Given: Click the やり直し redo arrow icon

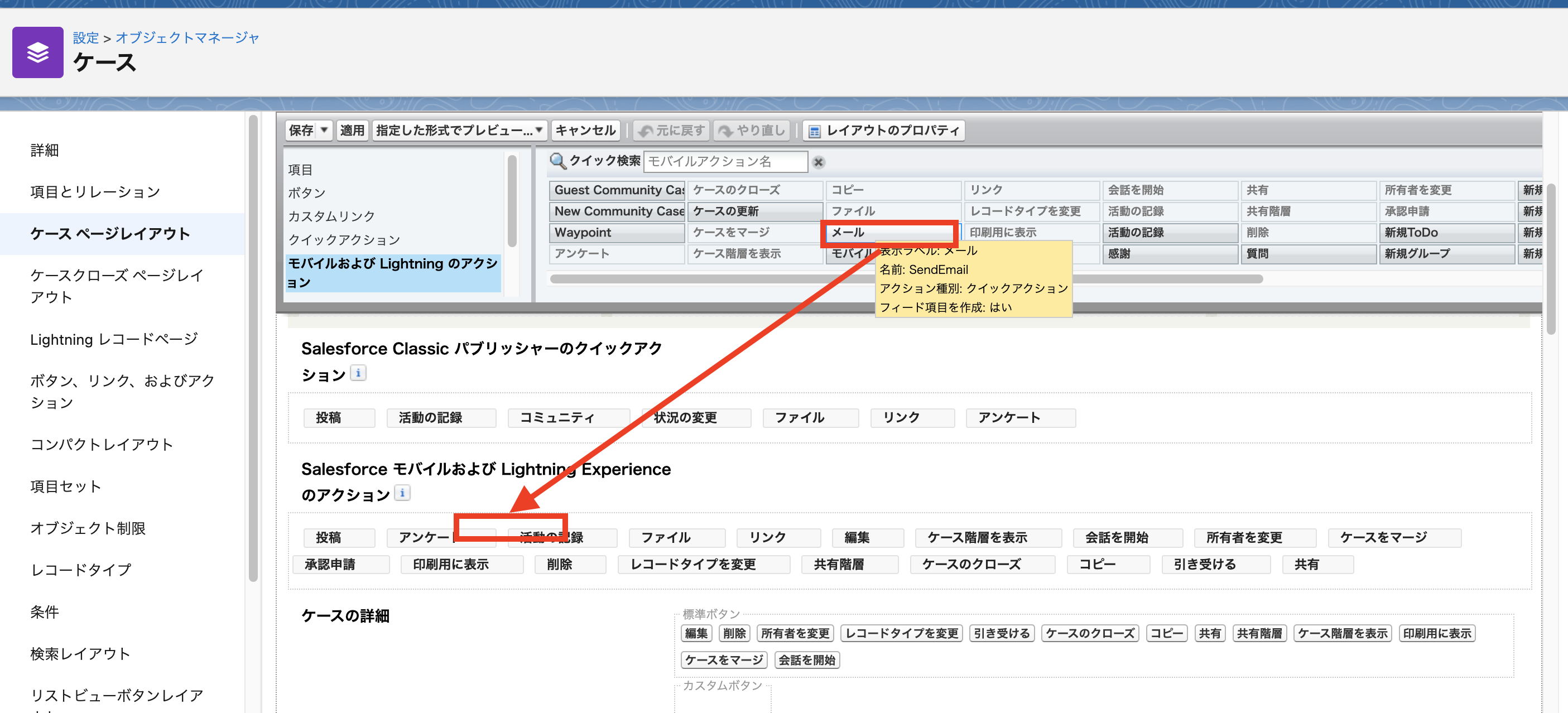Looking at the screenshot, I should [x=725, y=129].
